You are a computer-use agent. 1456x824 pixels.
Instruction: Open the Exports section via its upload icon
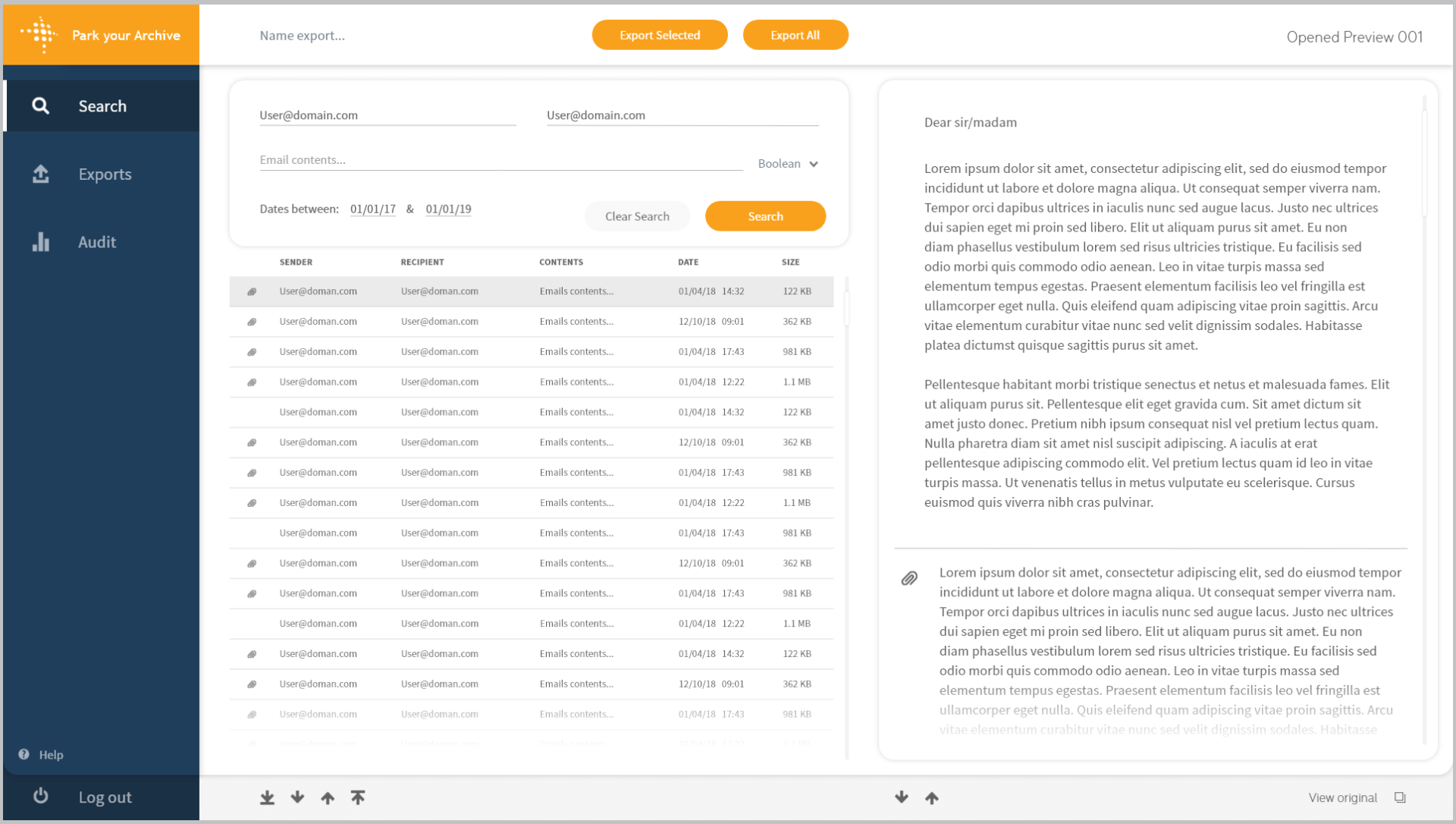tap(41, 174)
